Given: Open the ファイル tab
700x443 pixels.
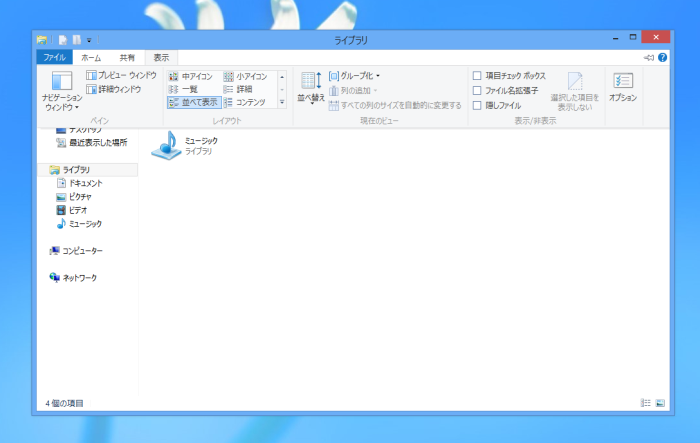Looking at the screenshot, I should (54, 58).
